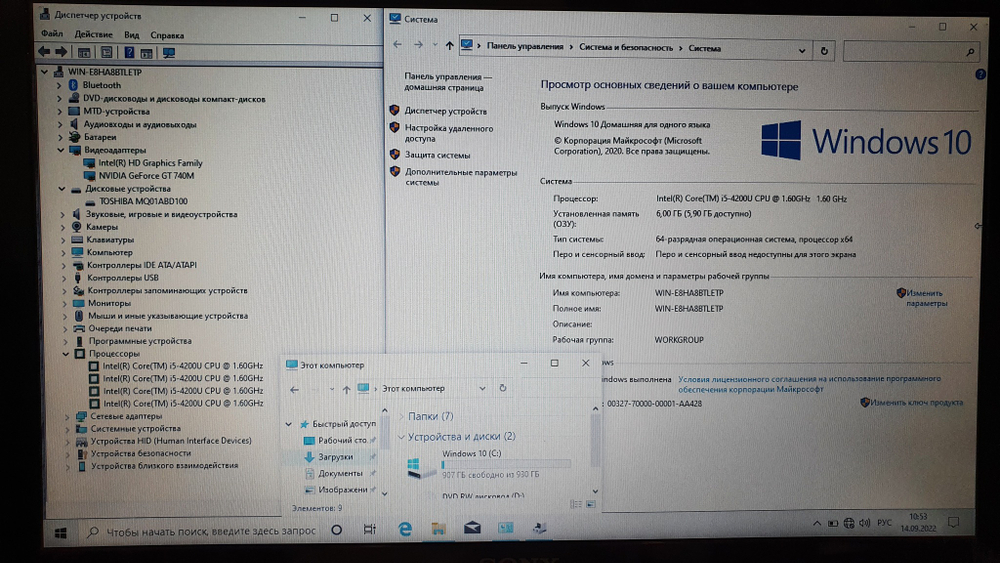Click the Forward arrow in Device Manager toolbar
Image resolution: width=1000 pixels, height=563 pixels.
pos(61,52)
